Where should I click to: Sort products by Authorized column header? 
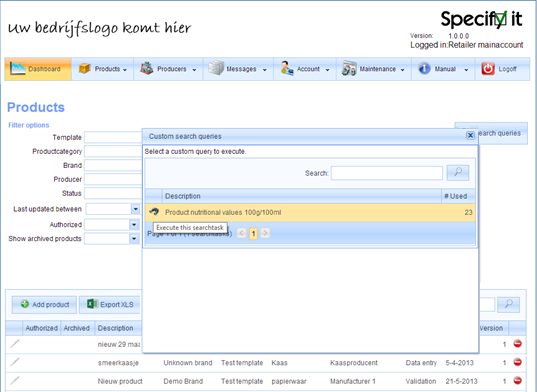(41, 328)
